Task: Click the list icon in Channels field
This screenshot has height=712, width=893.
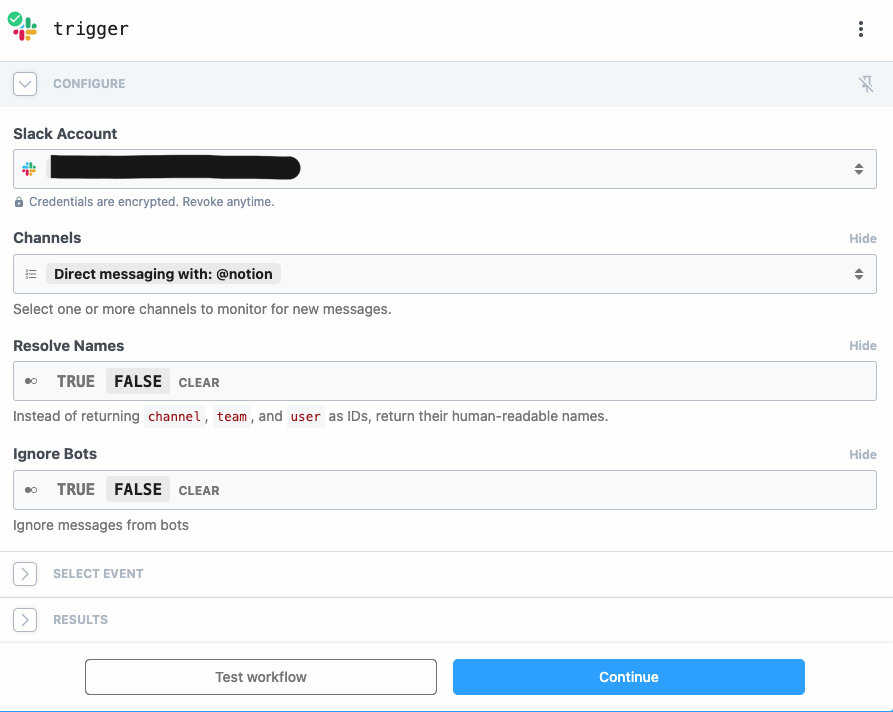Action: pos(30,274)
